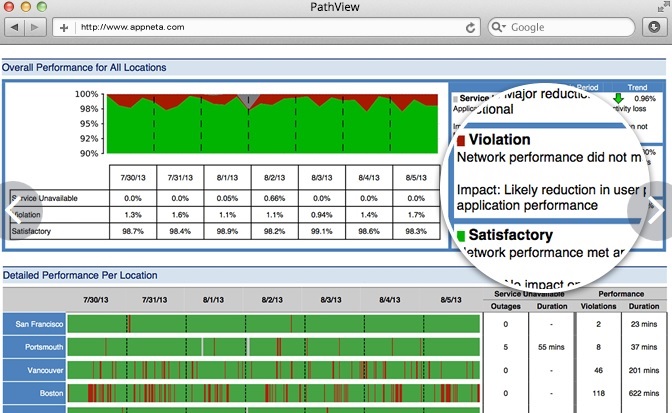Select the 8/3/13 header in location timeline

(331, 300)
